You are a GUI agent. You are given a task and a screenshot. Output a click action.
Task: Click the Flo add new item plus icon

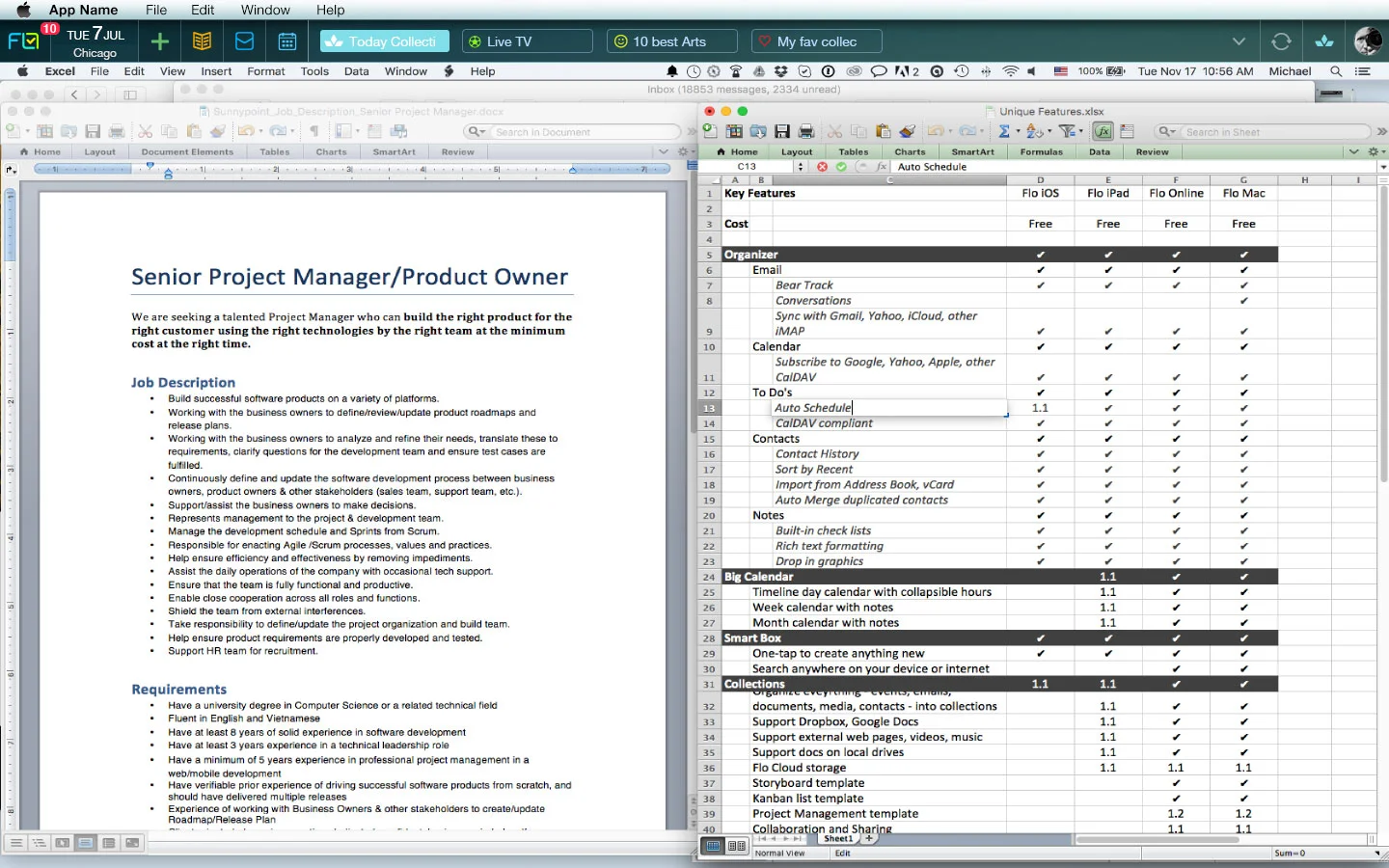160,41
